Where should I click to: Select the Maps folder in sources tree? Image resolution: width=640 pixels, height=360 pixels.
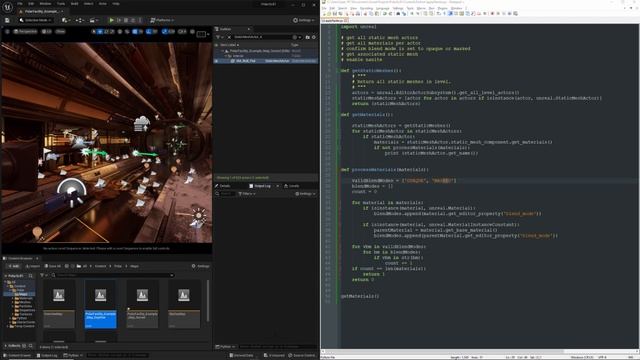20,294
